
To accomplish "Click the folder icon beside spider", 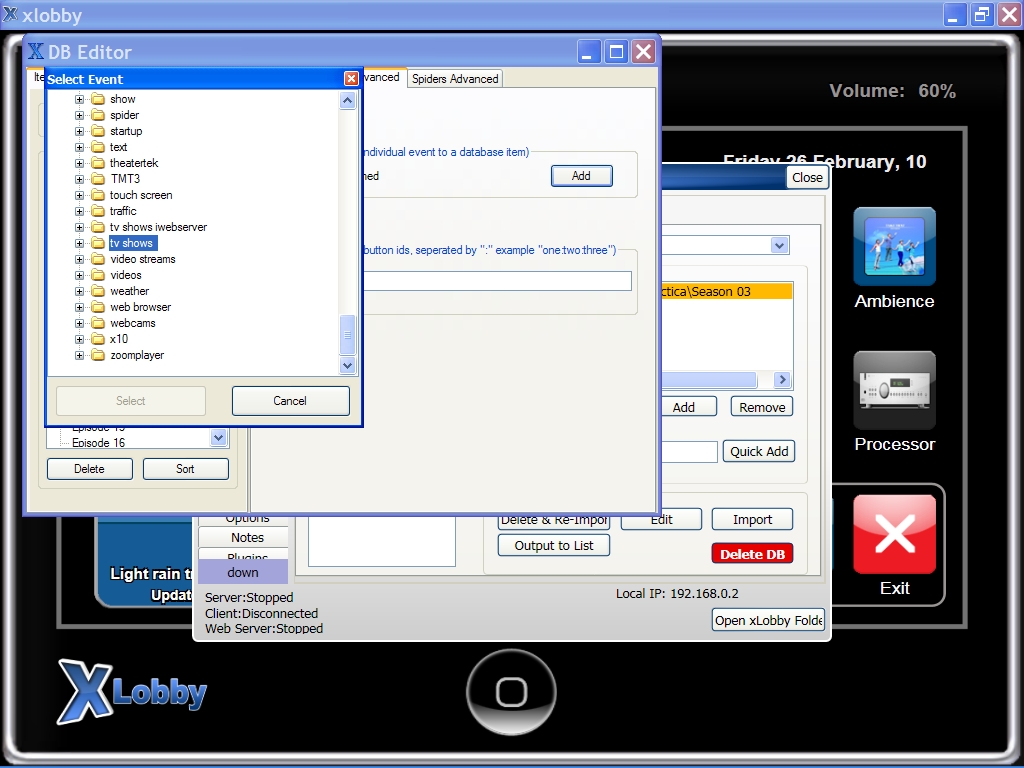I will (98, 115).
